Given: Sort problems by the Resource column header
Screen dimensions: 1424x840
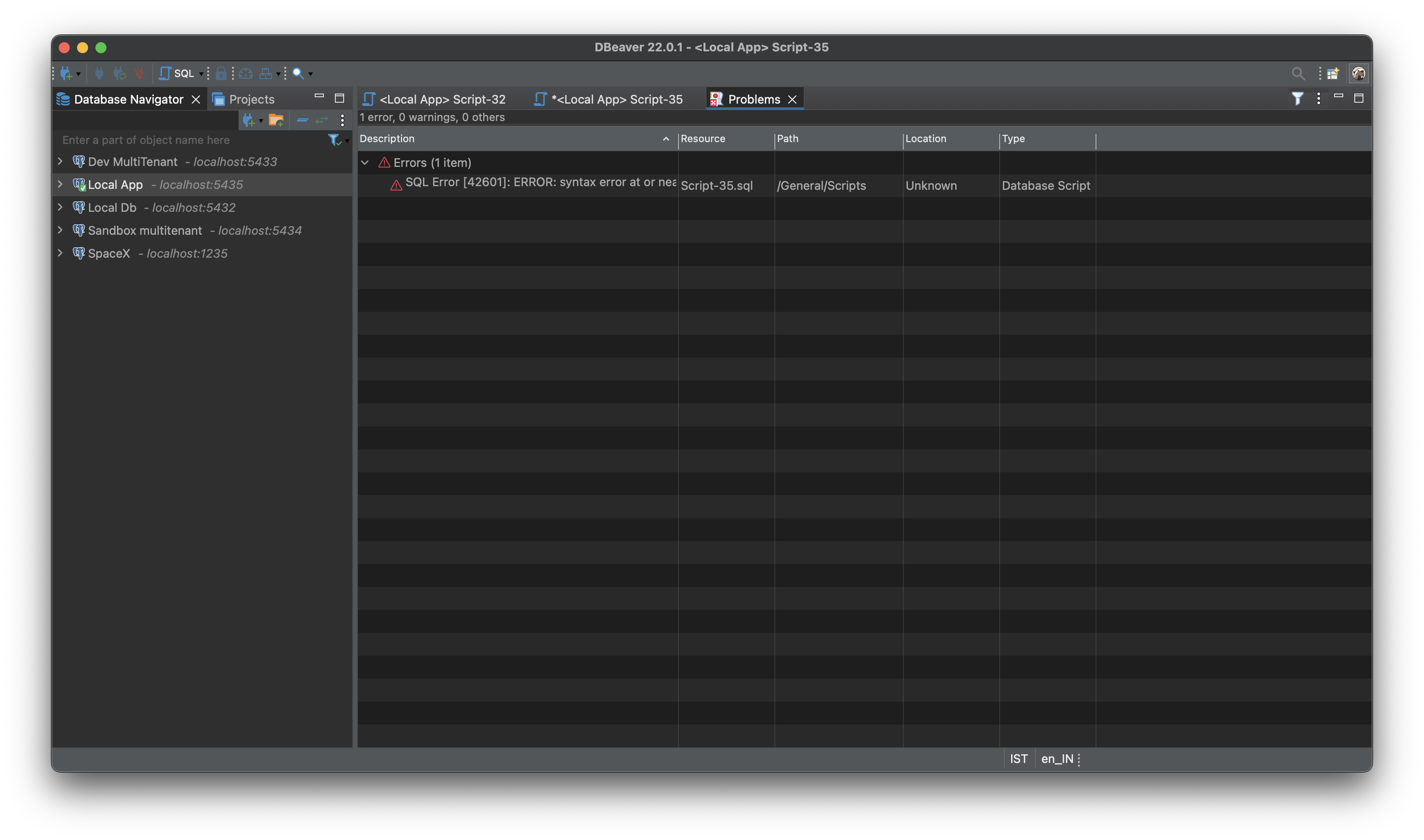Looking at the screenshot, I should coord(726,138).
